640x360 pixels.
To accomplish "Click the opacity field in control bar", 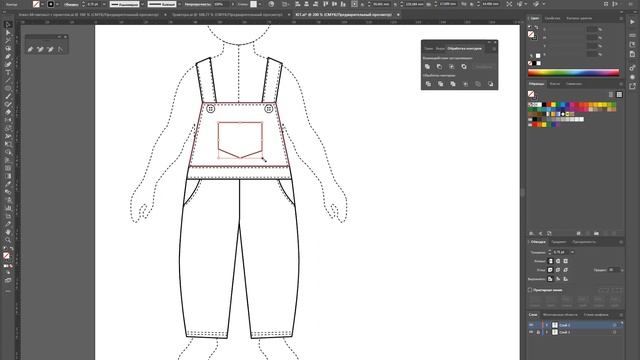I will click(220, 4).
